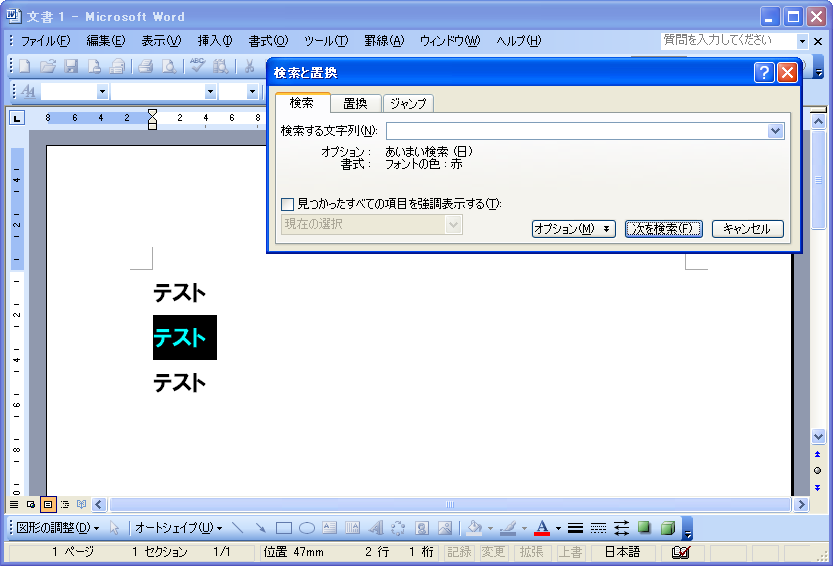Click the Line Style icon
Image resolution: width=833 pixels, height=566 pixels.
(x=575, y=528)
